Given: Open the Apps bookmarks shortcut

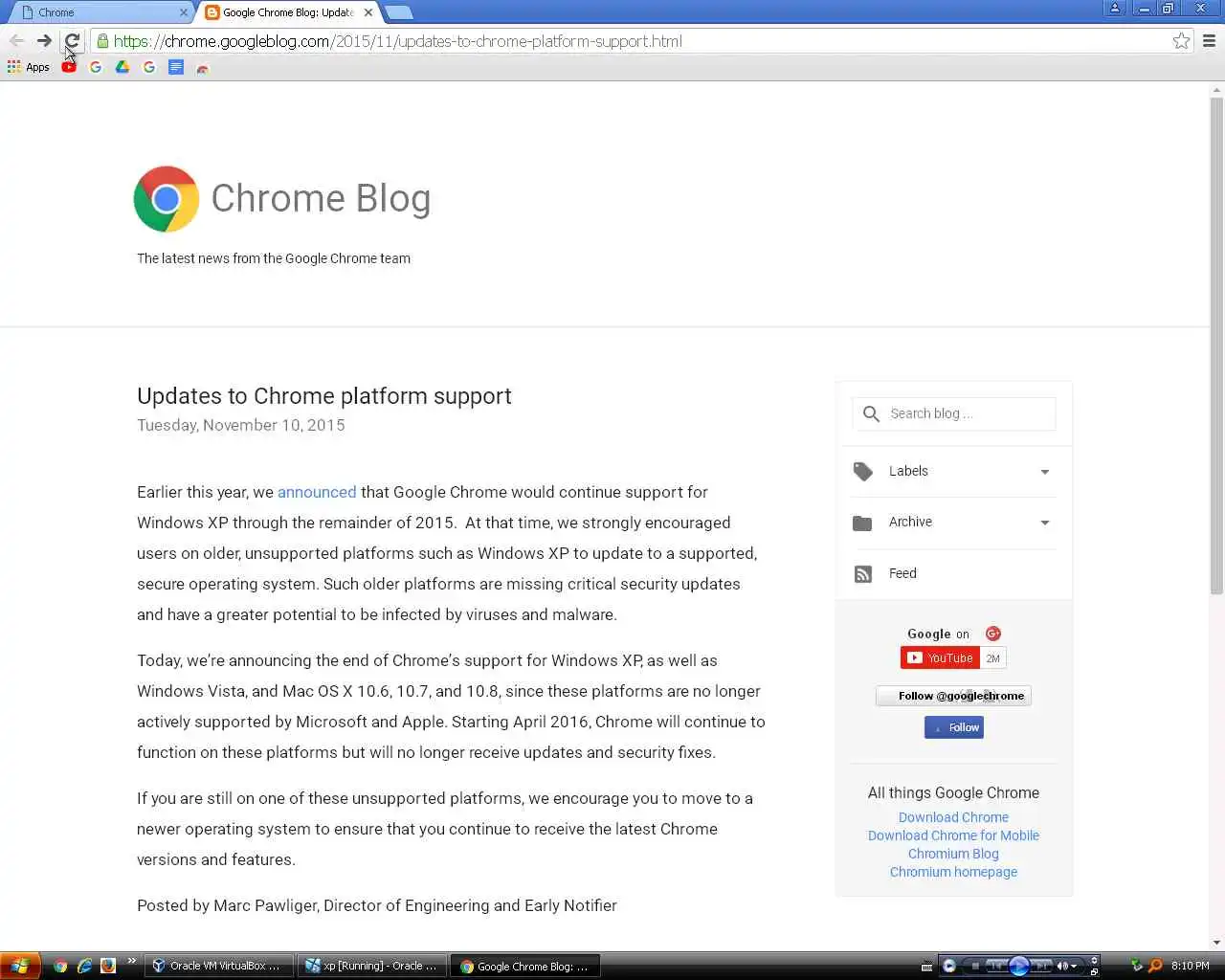Looking at the screenshot, I should pyautogui.click(x=29, y=67).
